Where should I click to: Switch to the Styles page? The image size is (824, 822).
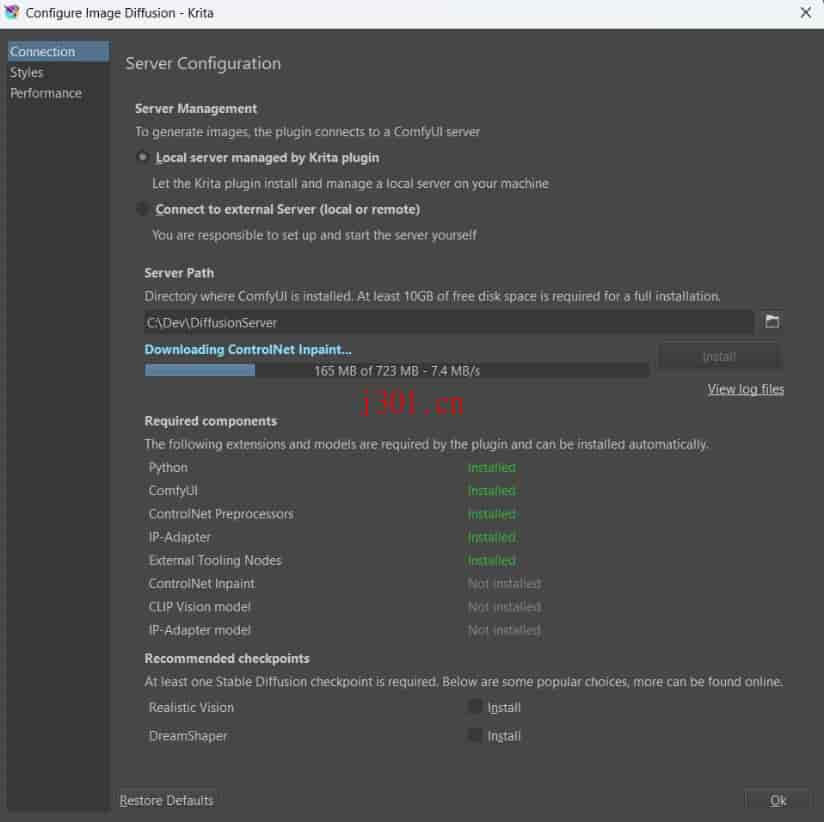(58, 73)
